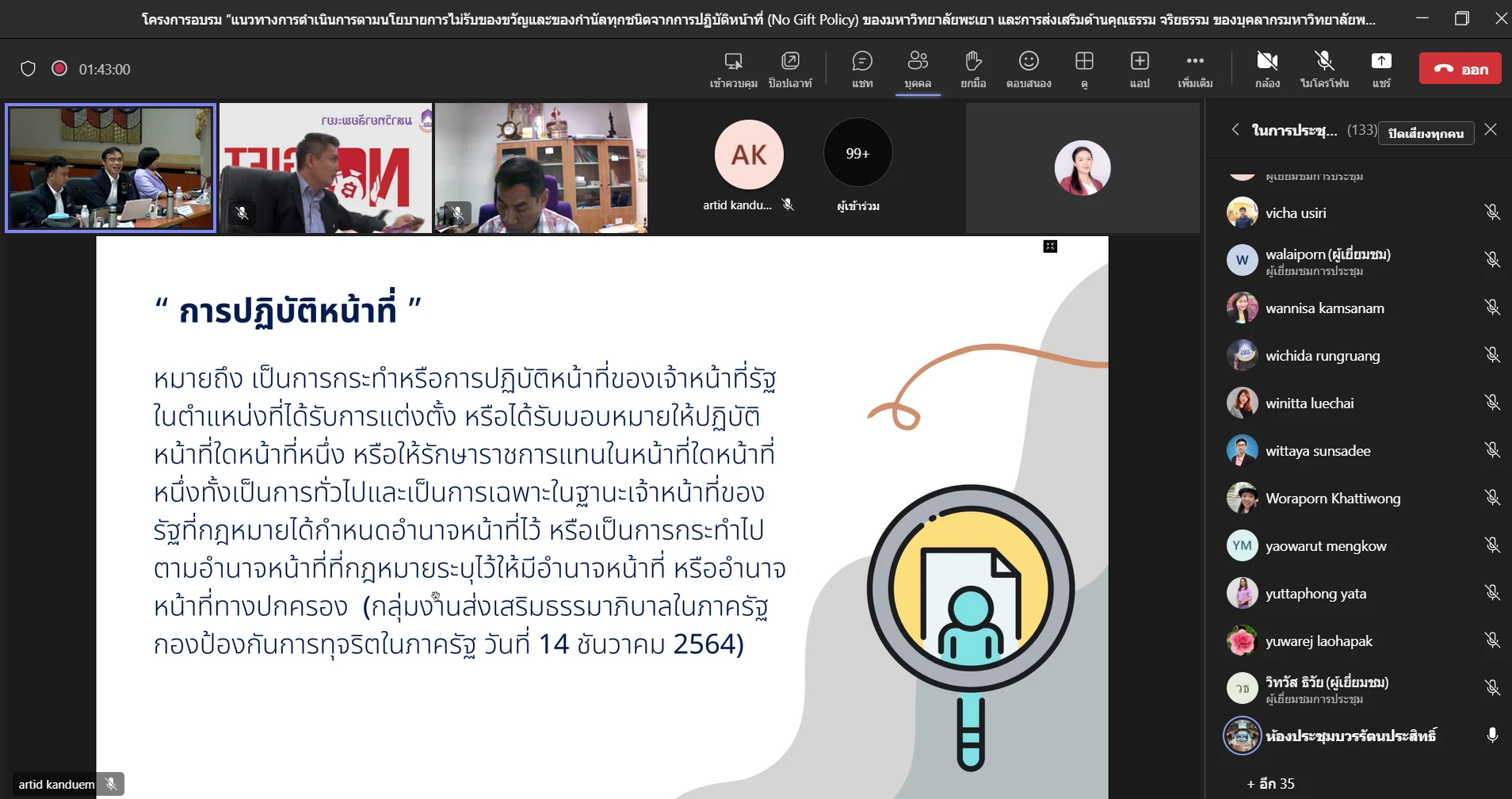Viewport: 1512px width, 799px height.
Task: Select participant walaiporn (ผู้เยี่ยมชม)
Action: point(1358,260)
